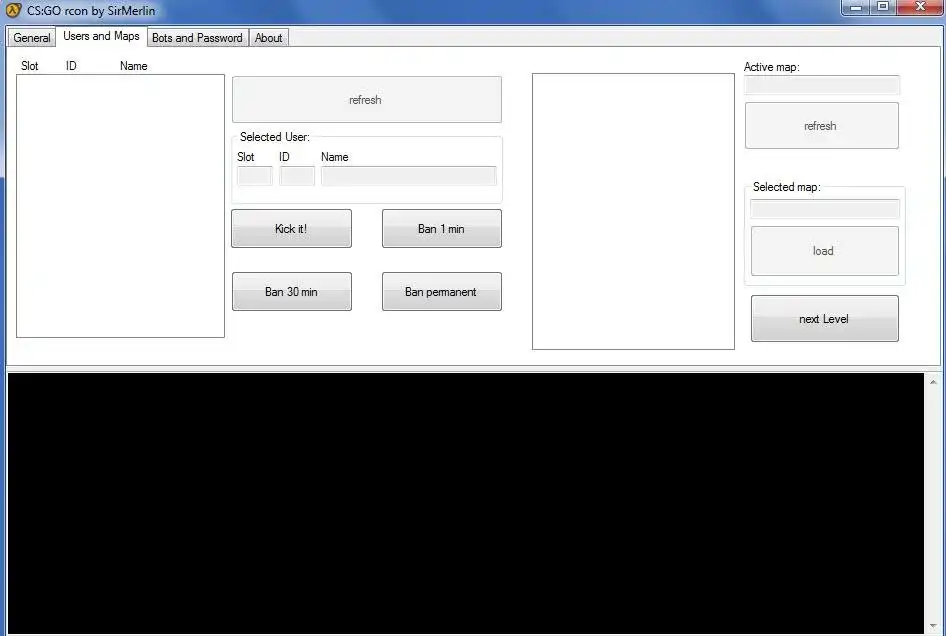The image size is (946, 636).
Task: Click the next Level button
Action: pos(824,319)
